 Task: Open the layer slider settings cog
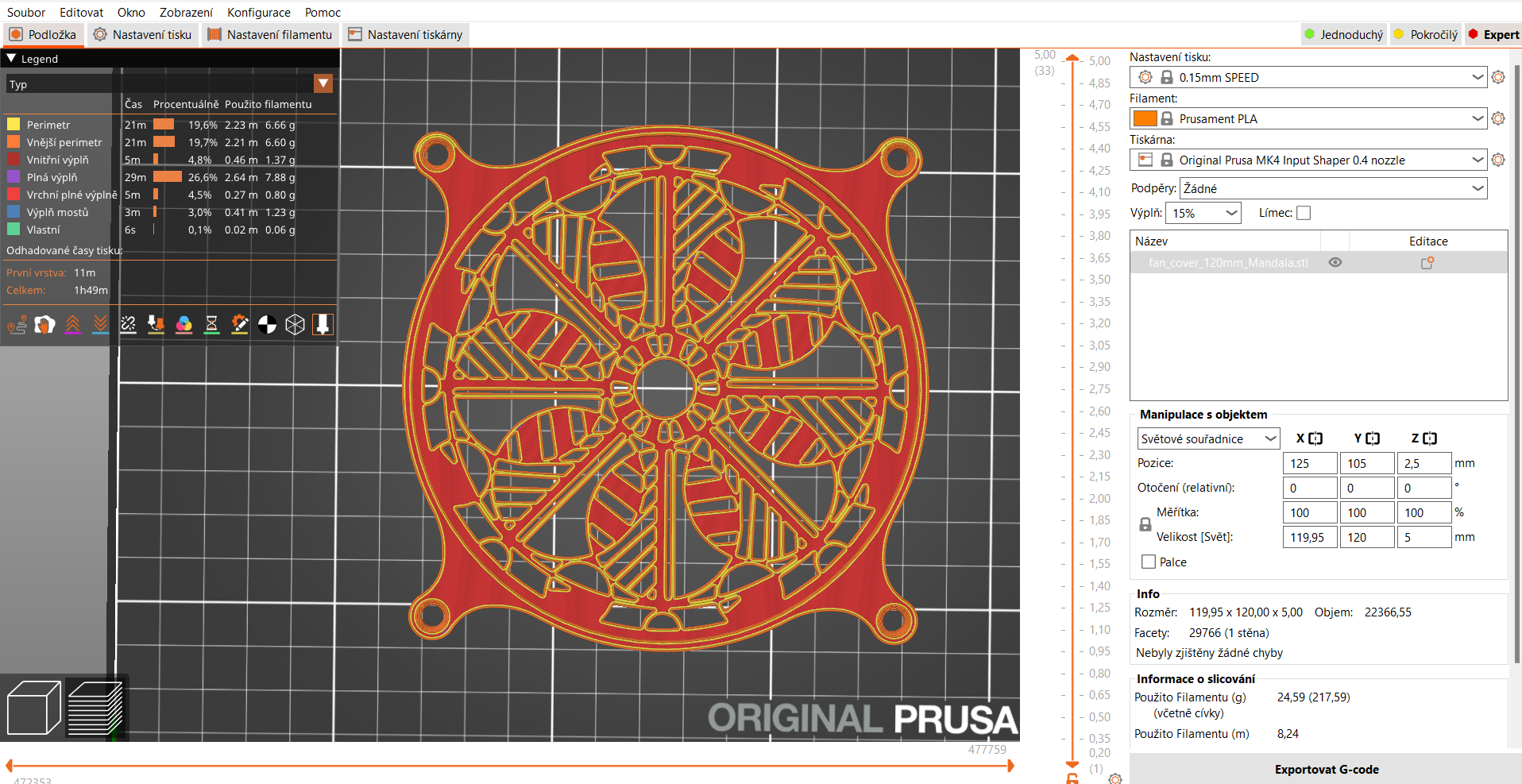(1115, 778)
